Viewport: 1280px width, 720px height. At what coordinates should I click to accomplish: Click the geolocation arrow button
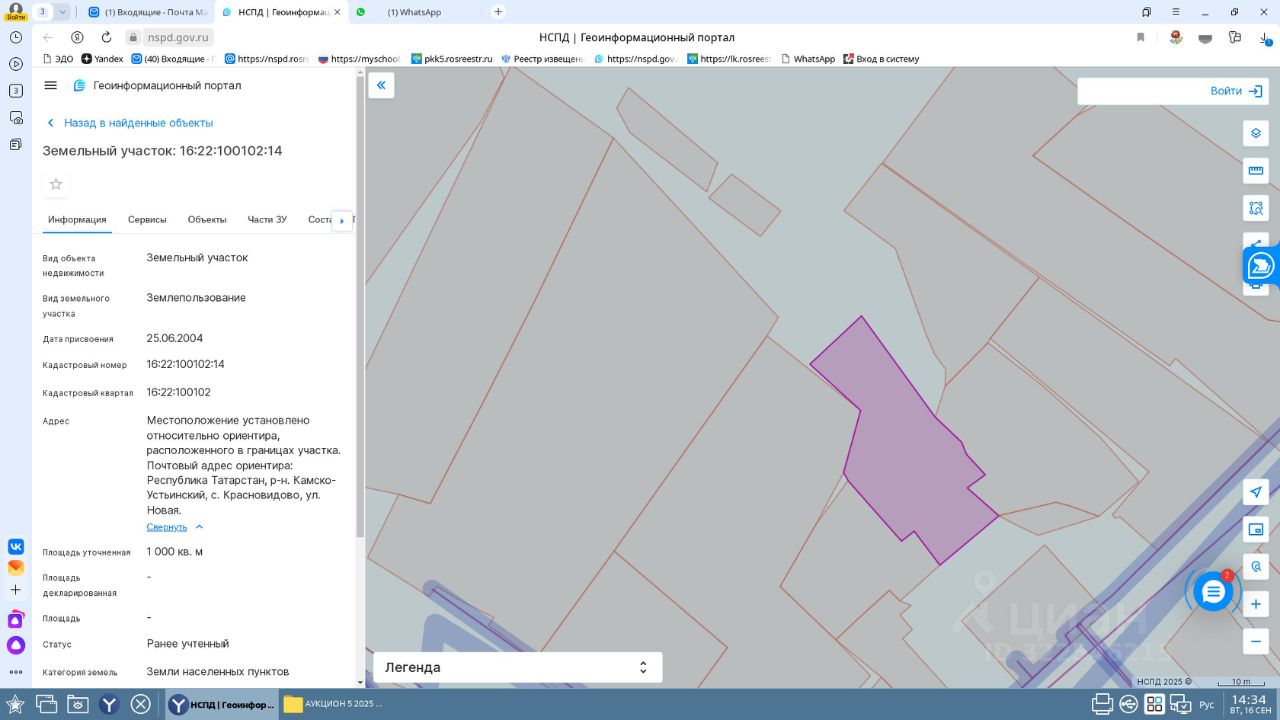[x=1256, y=492]
